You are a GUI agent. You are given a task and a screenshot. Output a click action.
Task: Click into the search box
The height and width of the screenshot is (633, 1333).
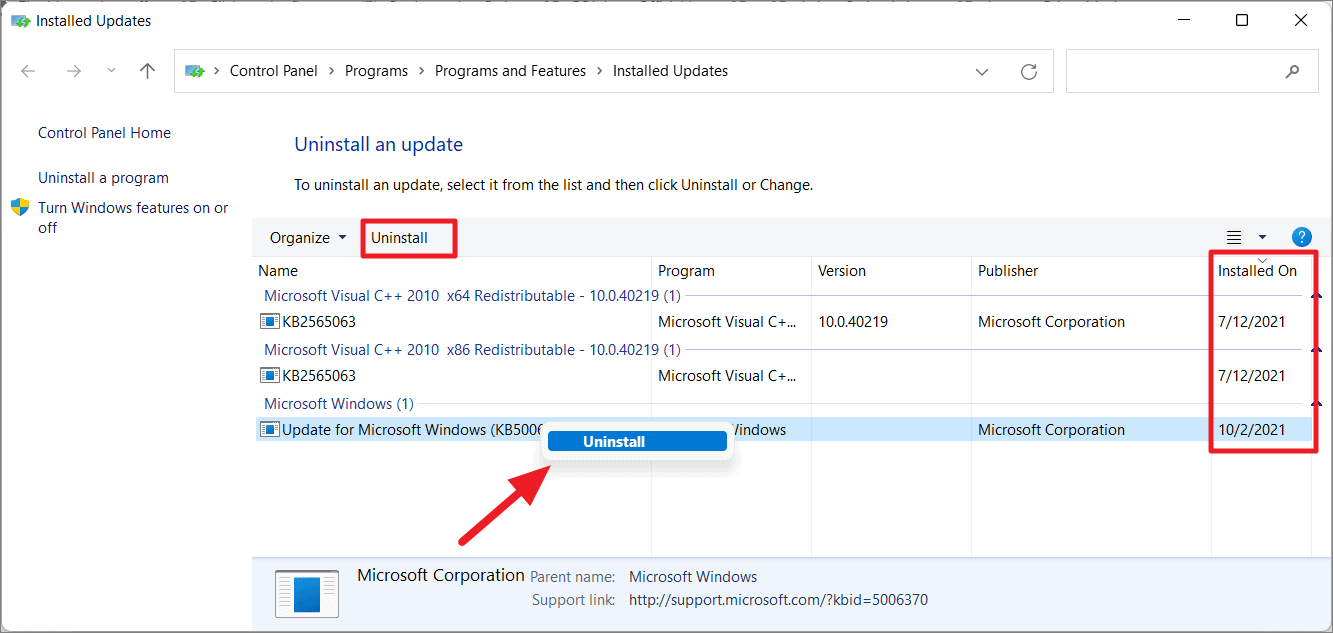1190,71
